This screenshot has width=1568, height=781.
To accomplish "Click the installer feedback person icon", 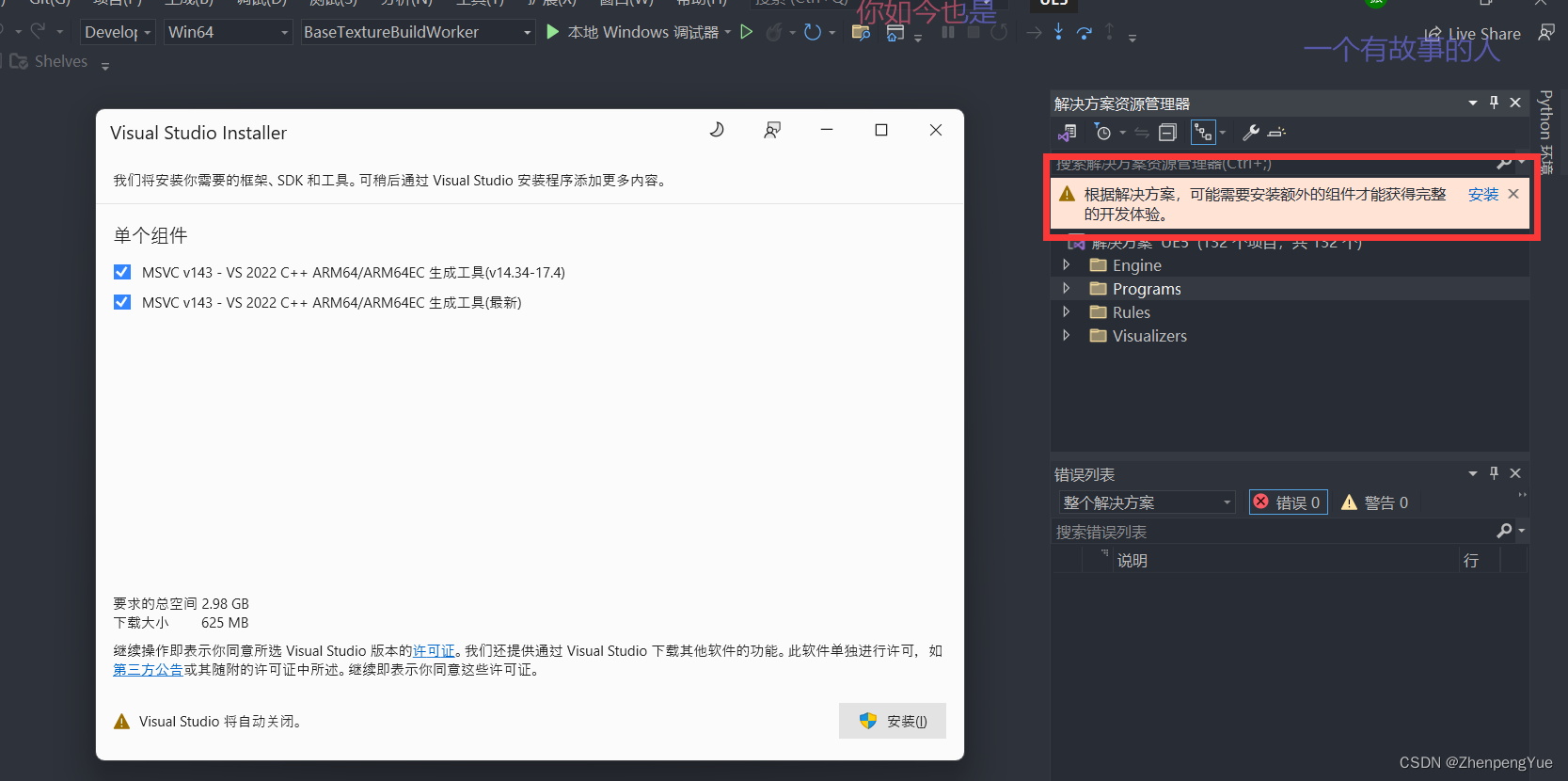I will (x=772, y=130).
